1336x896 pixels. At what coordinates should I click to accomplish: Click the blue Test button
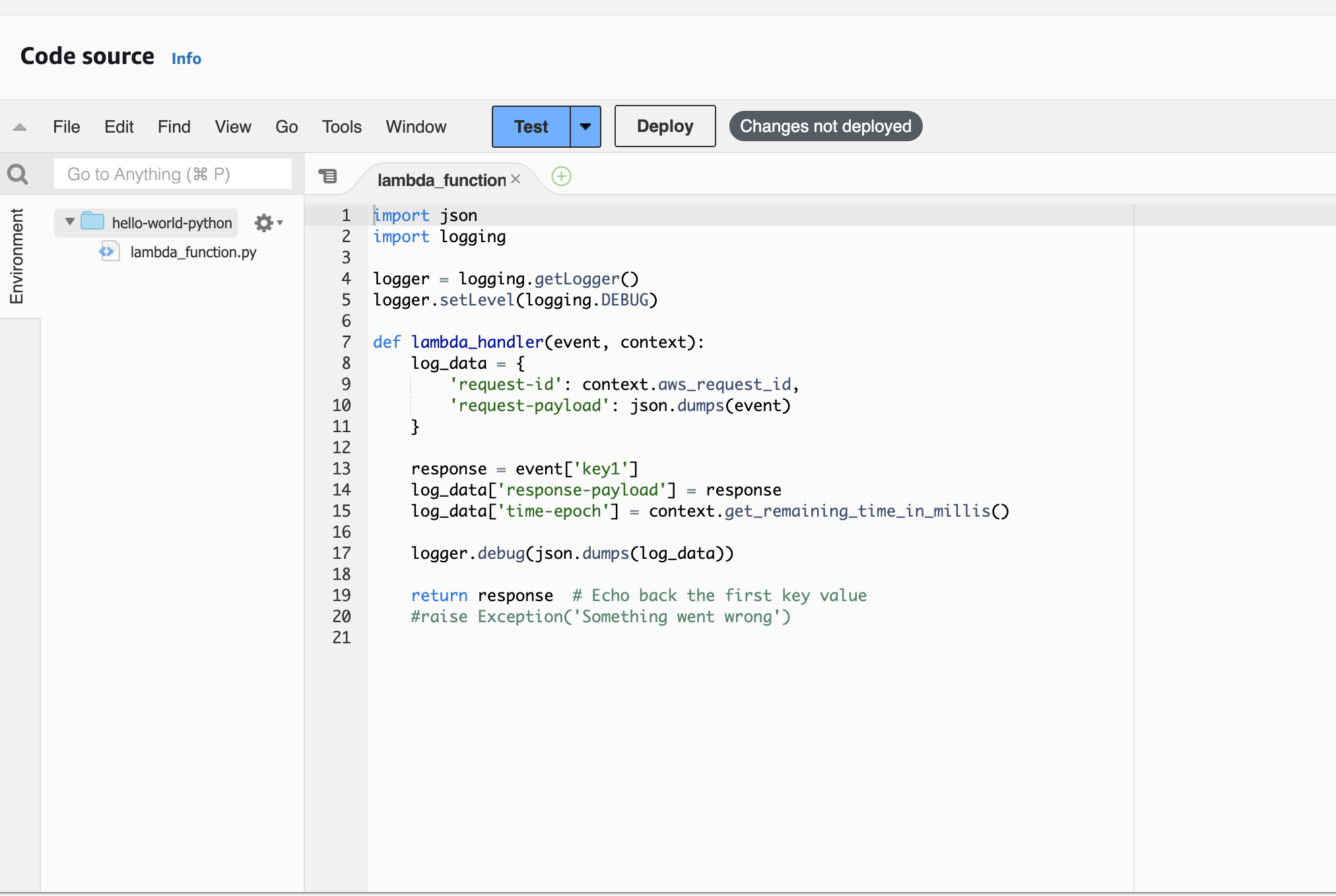click(531, 126)
